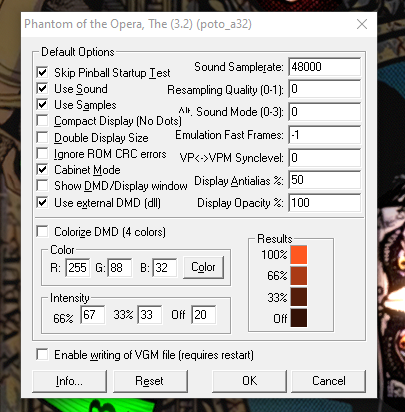This screenshot has height=412, width=405.
Task: Enable Colorize DMD (4 colors)
Action: pyautogui.click(x=42, y=232)
